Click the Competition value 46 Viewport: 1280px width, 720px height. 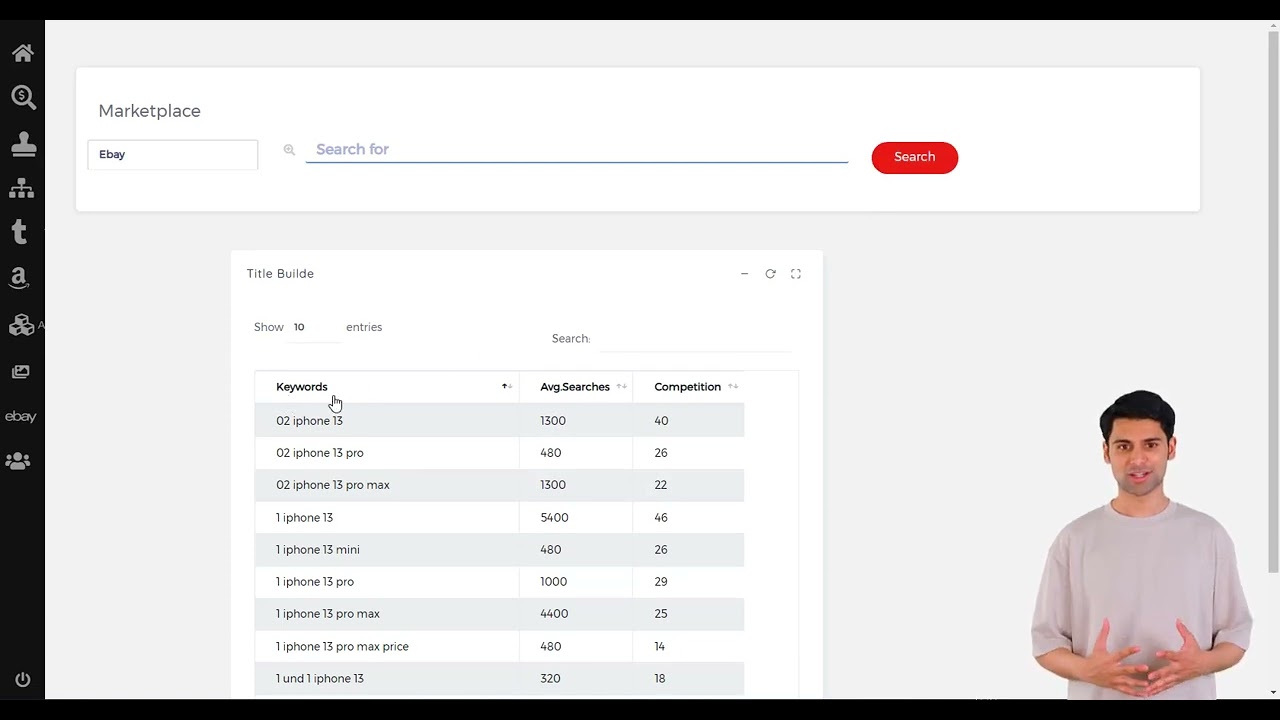pyautogui.click(x=661, y=518)
